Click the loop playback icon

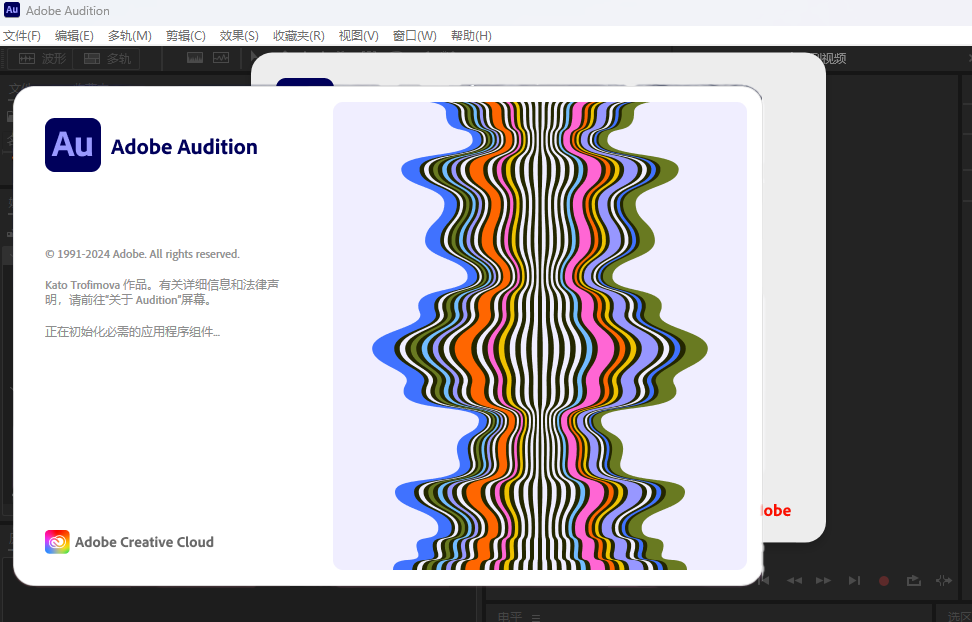(914, 580)
